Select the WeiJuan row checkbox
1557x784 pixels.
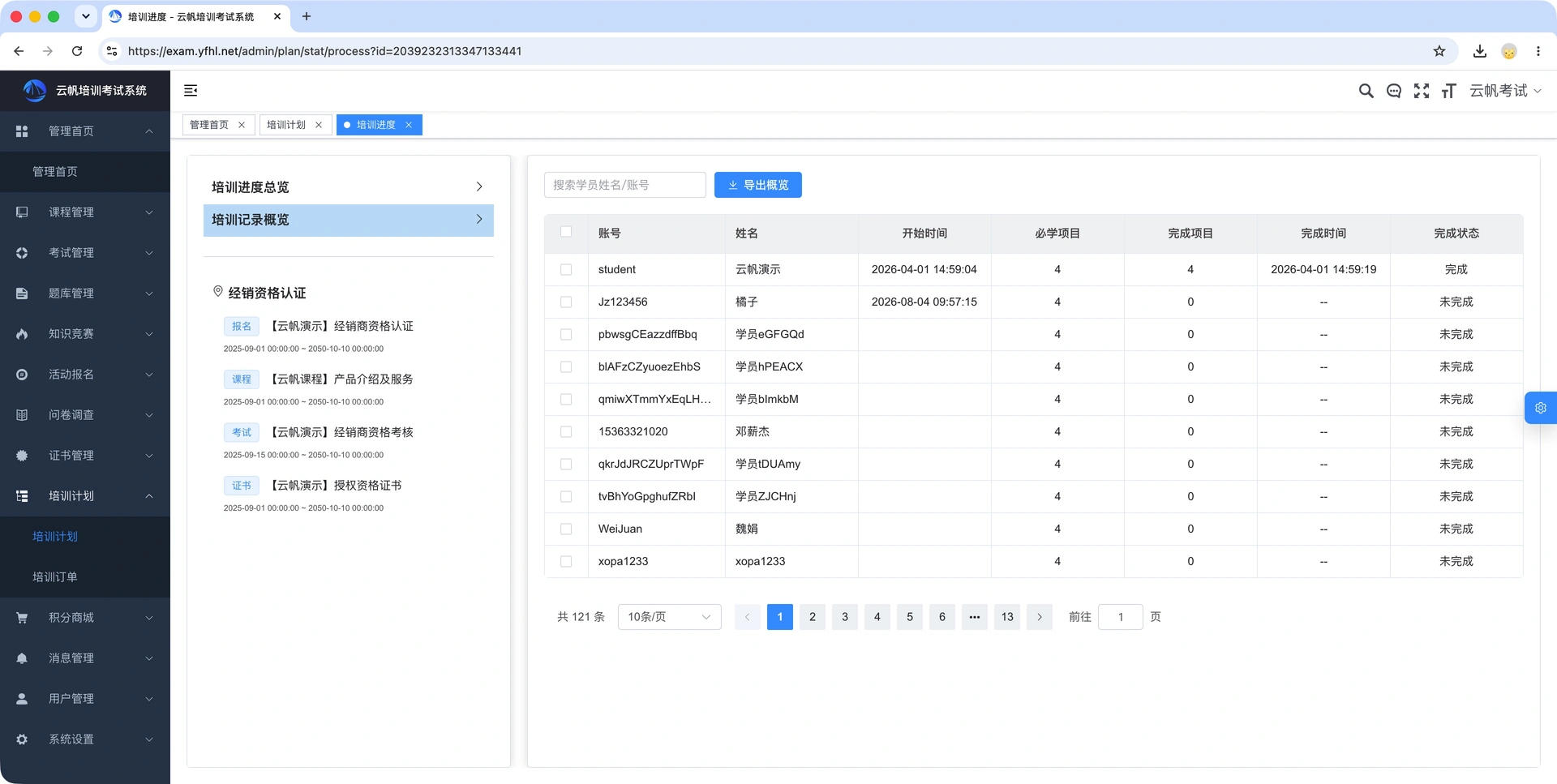pos(566,529)
